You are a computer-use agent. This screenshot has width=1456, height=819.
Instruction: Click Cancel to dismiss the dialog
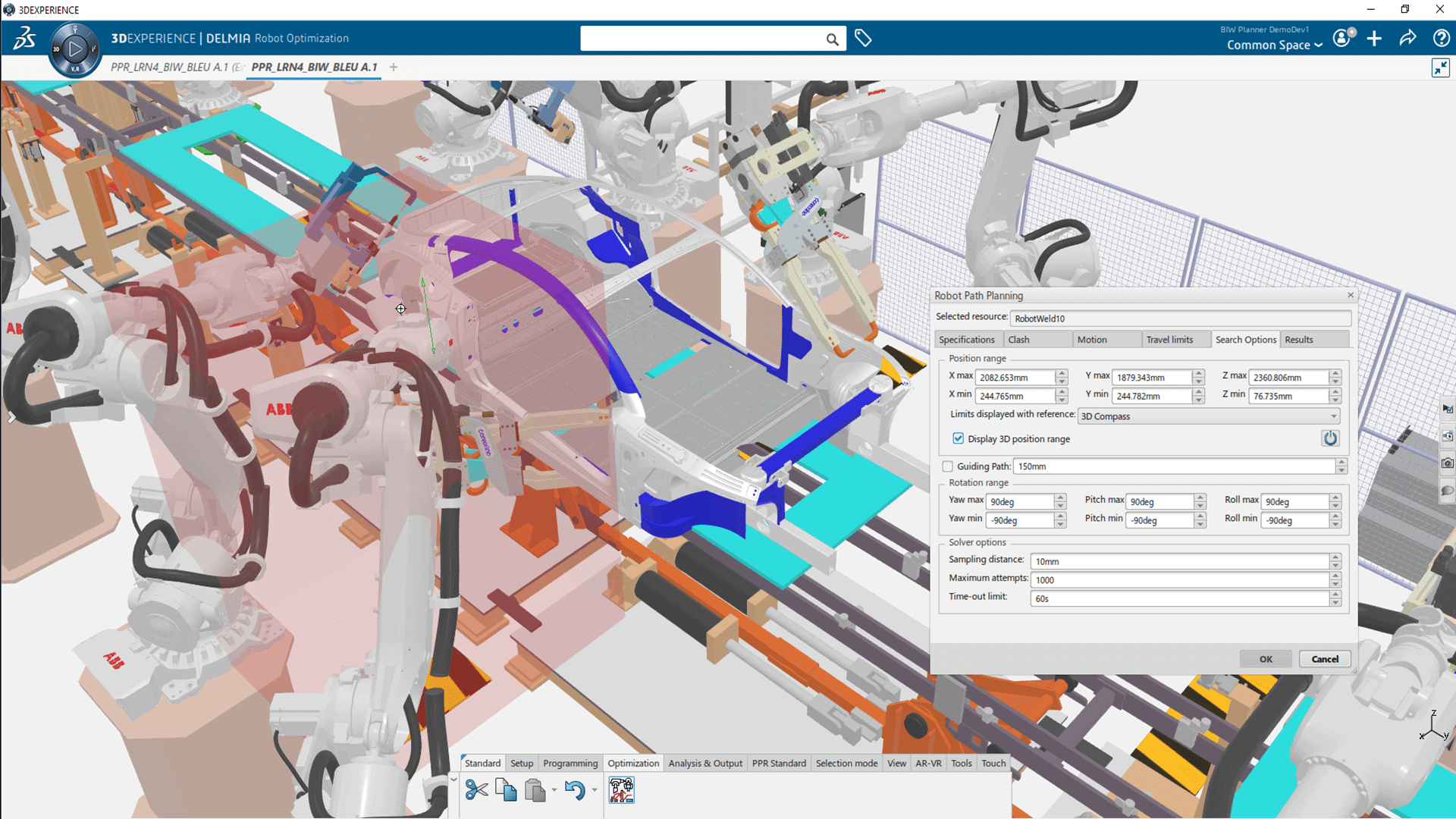(x=1325, y=658)
